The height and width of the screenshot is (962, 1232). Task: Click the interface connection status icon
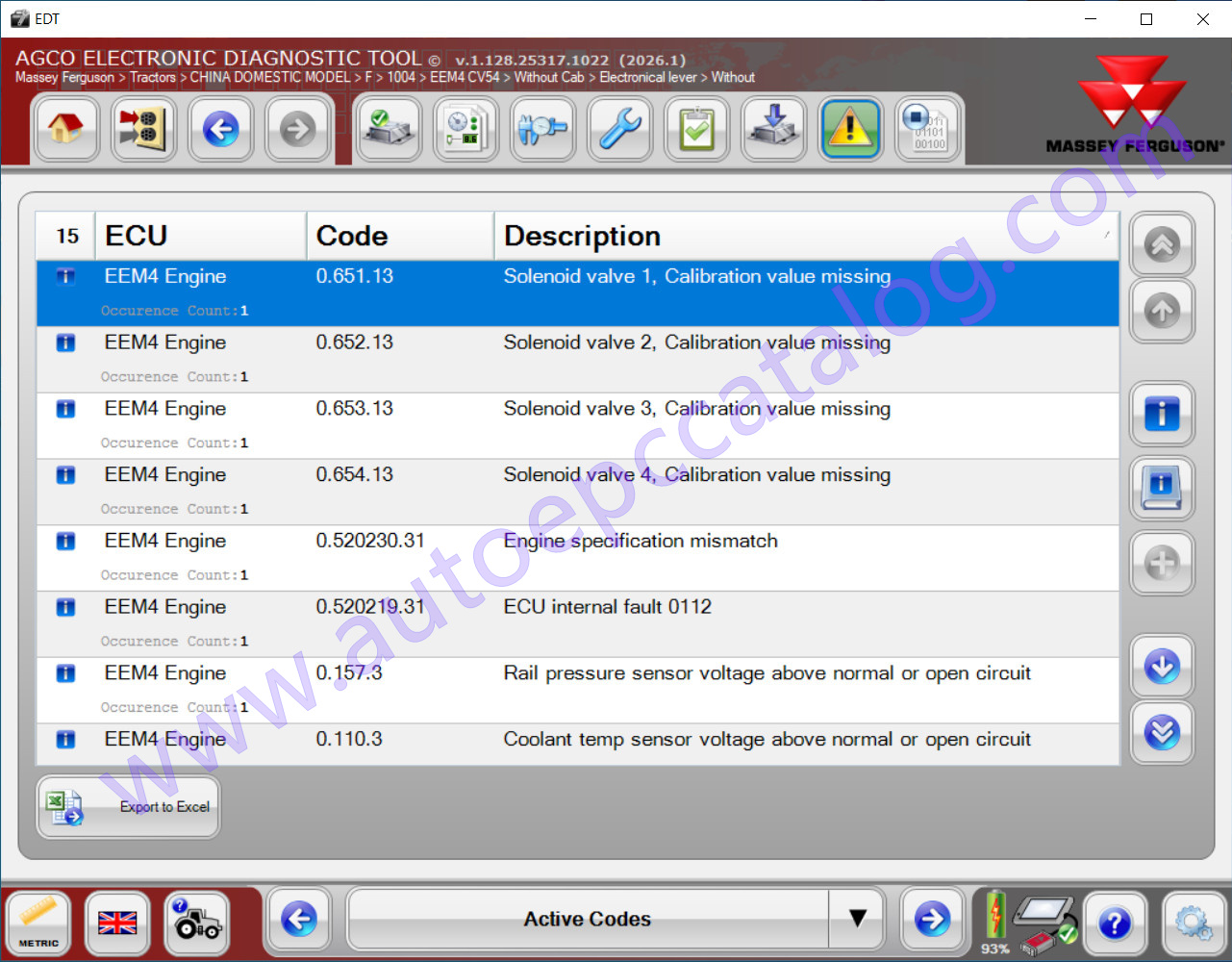1046,924
